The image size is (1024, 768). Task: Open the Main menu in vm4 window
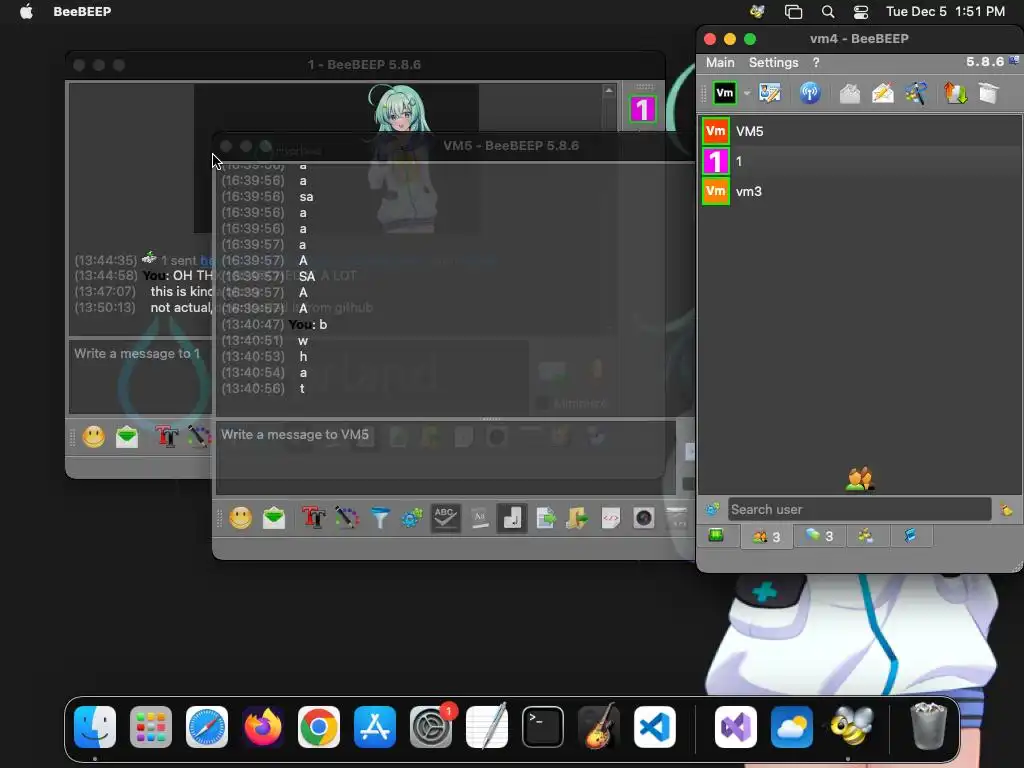(x=720, y=63)
